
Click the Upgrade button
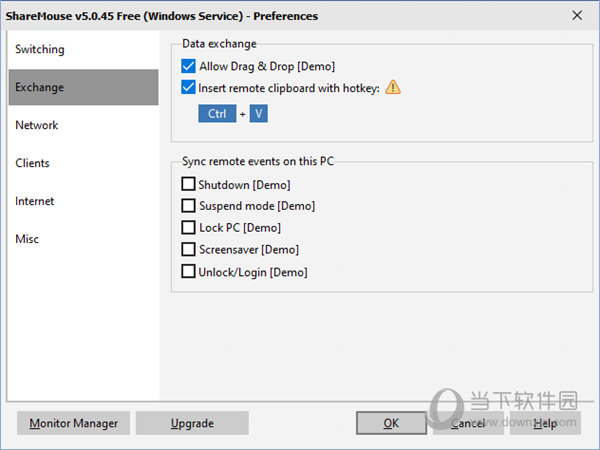pyautogui.click(x=192, y=423)
